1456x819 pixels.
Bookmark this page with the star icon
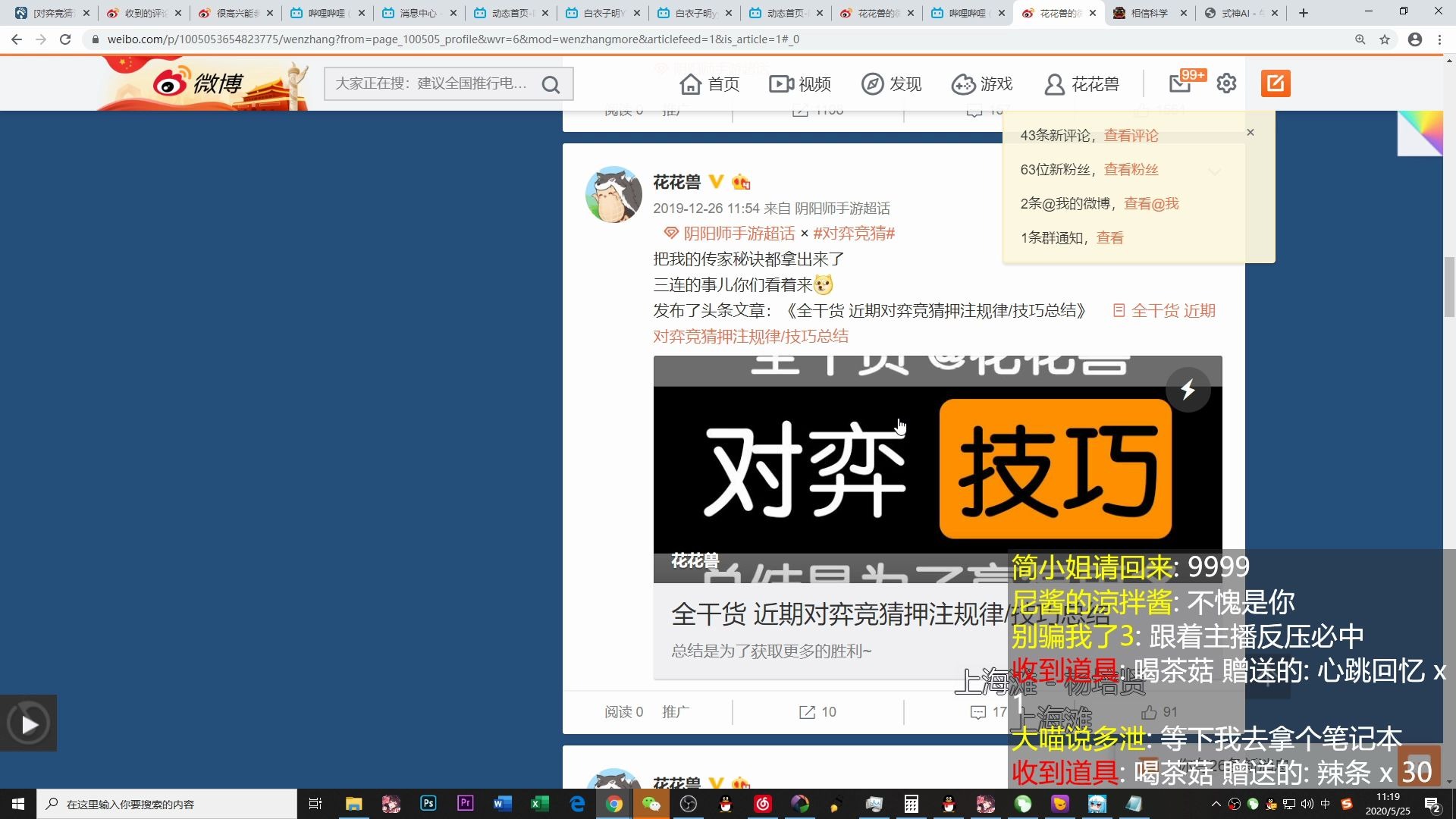tap(1385, 39)
